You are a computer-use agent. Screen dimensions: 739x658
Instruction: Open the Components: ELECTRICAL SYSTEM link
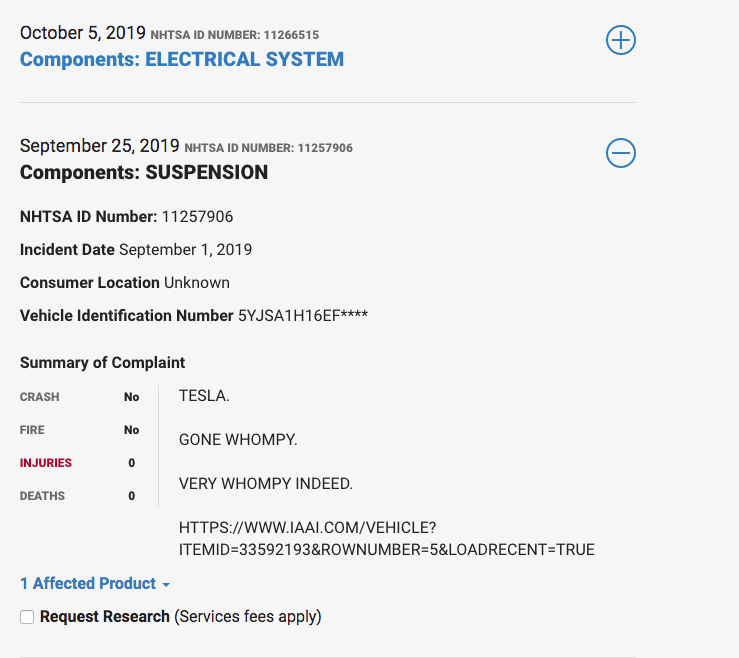[x=182, y=59]
